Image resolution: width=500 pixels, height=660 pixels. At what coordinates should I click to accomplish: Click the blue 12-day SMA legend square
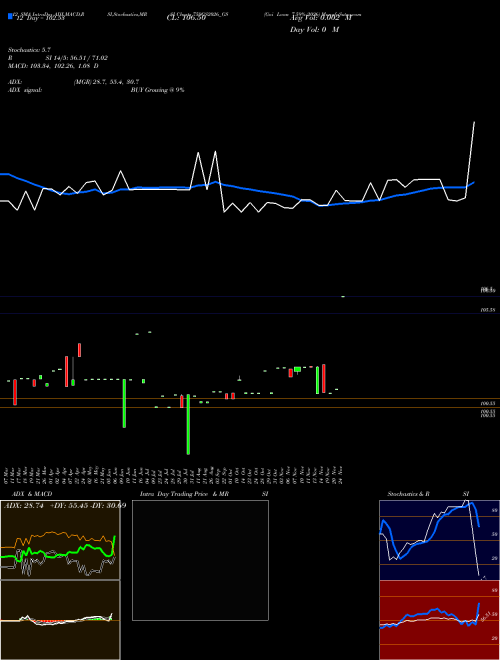click(x=10, y=16)
